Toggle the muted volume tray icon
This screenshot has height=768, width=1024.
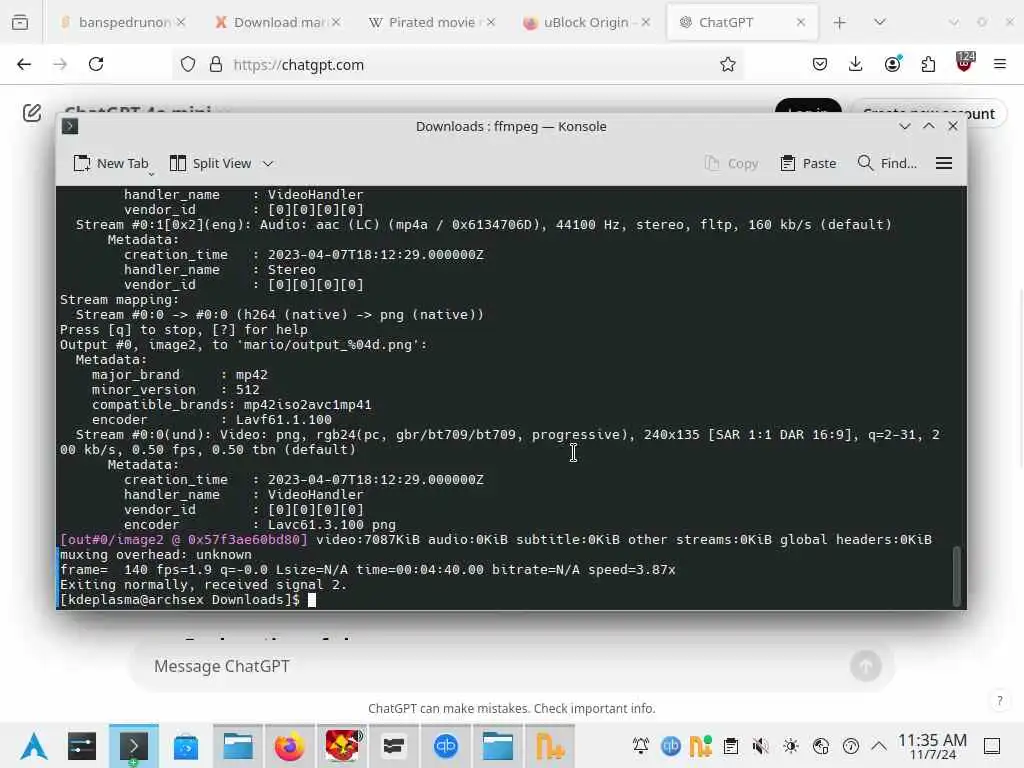click(x=761, y=746)
